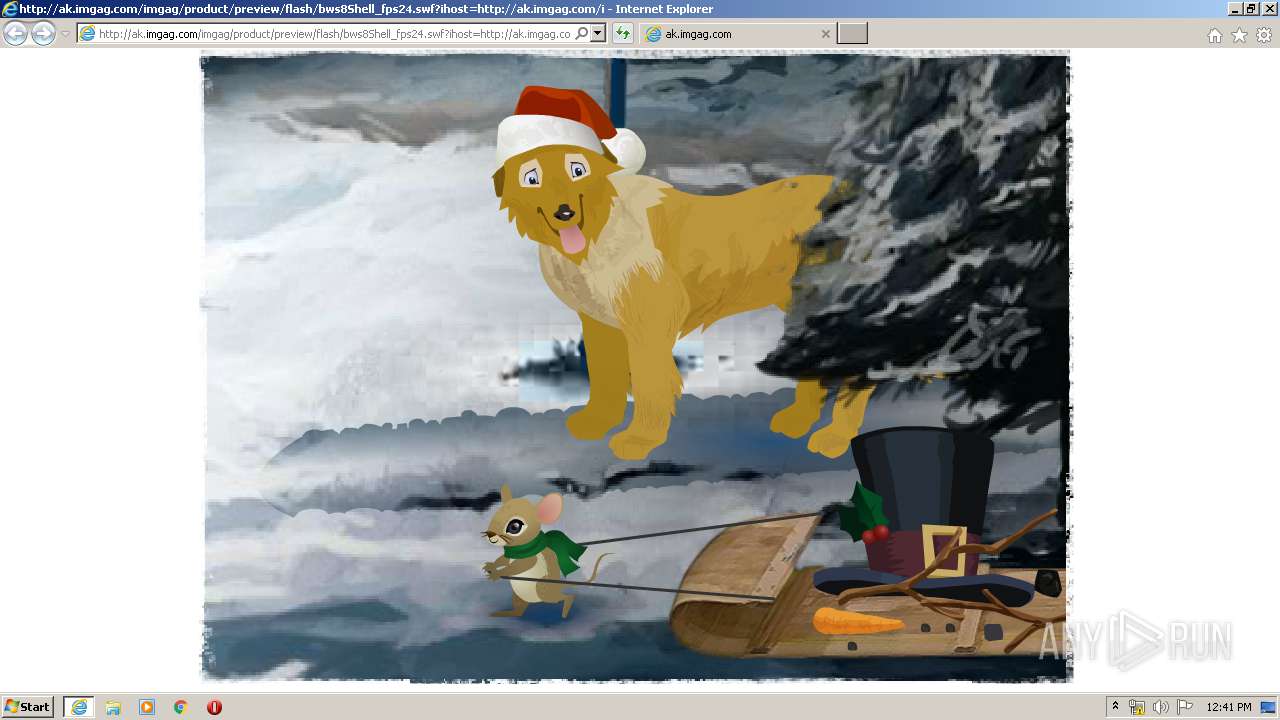Click the Internet Explorer title bar icon
1280x720 pixels.
tap(10, 9)
